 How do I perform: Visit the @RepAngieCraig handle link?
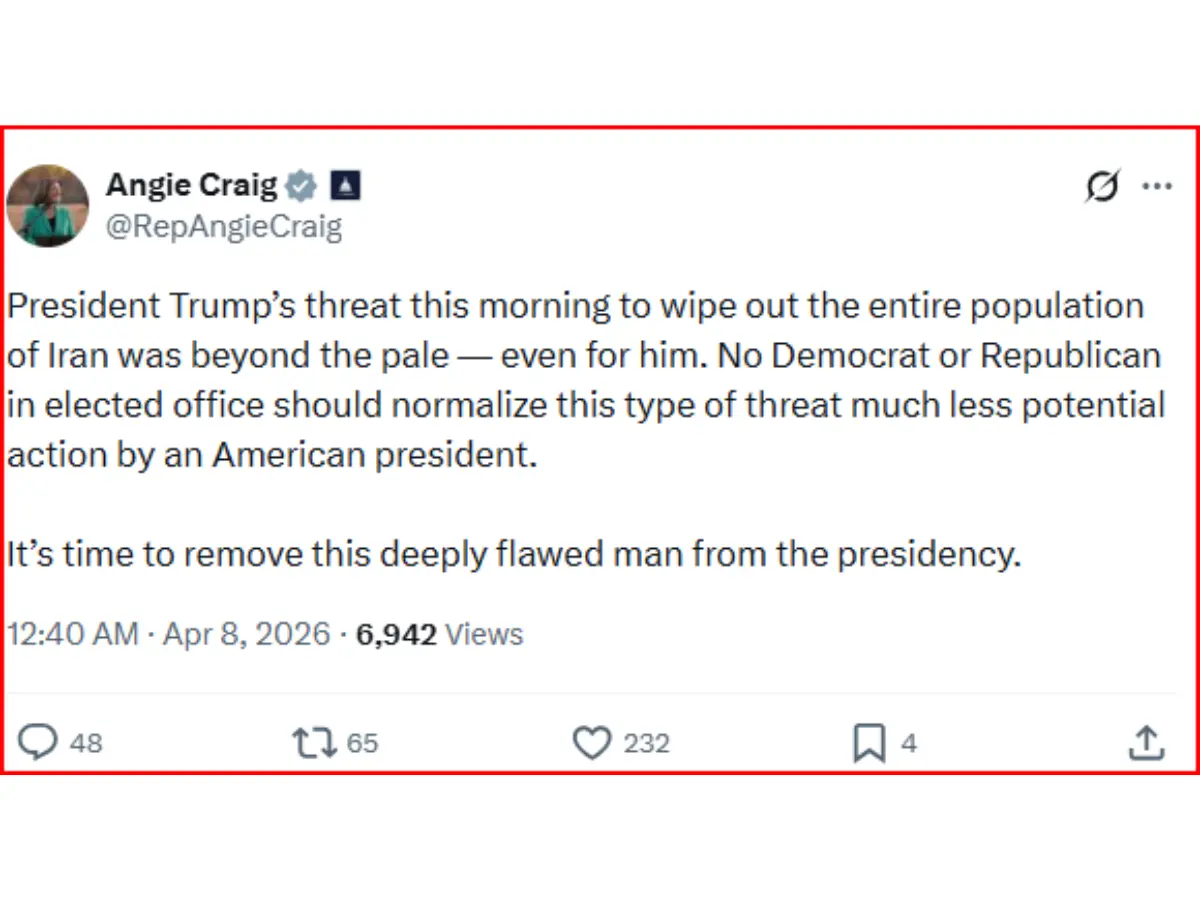click(224, 227)
